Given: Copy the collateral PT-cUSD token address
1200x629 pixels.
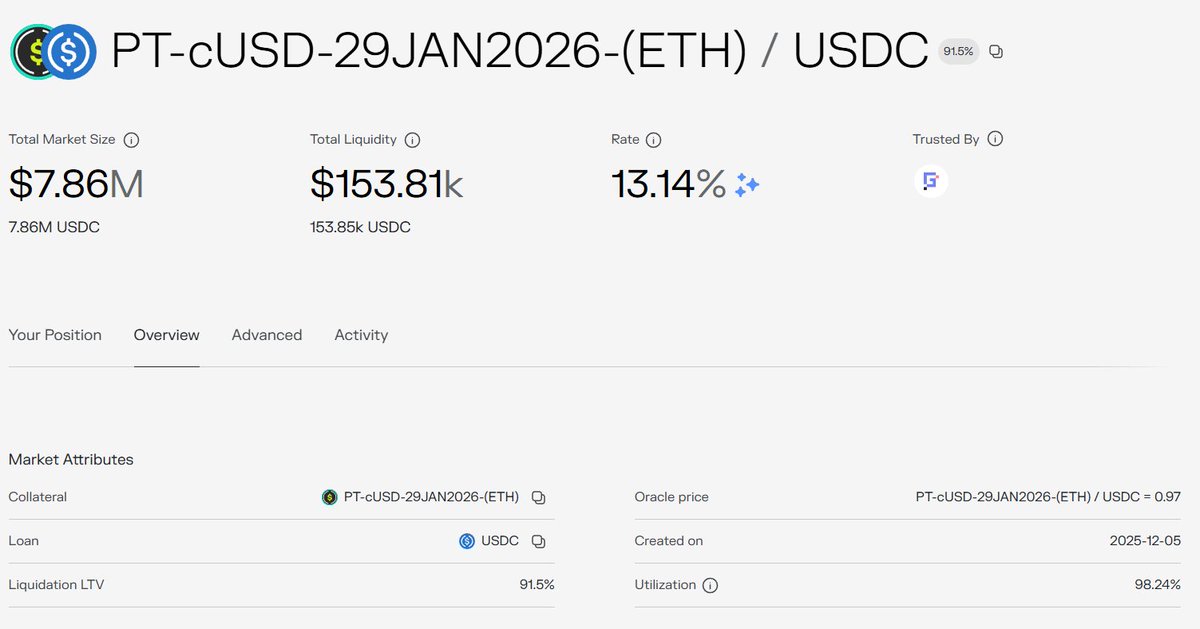Looking at the screenshot, I should 538,497.
